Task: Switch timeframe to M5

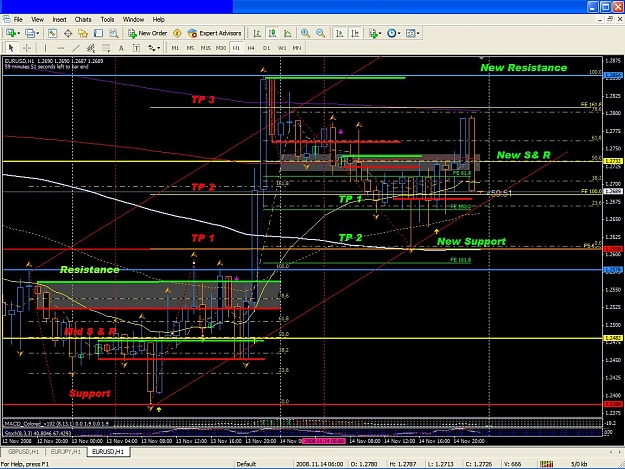Action: click(x=190, y=48)
